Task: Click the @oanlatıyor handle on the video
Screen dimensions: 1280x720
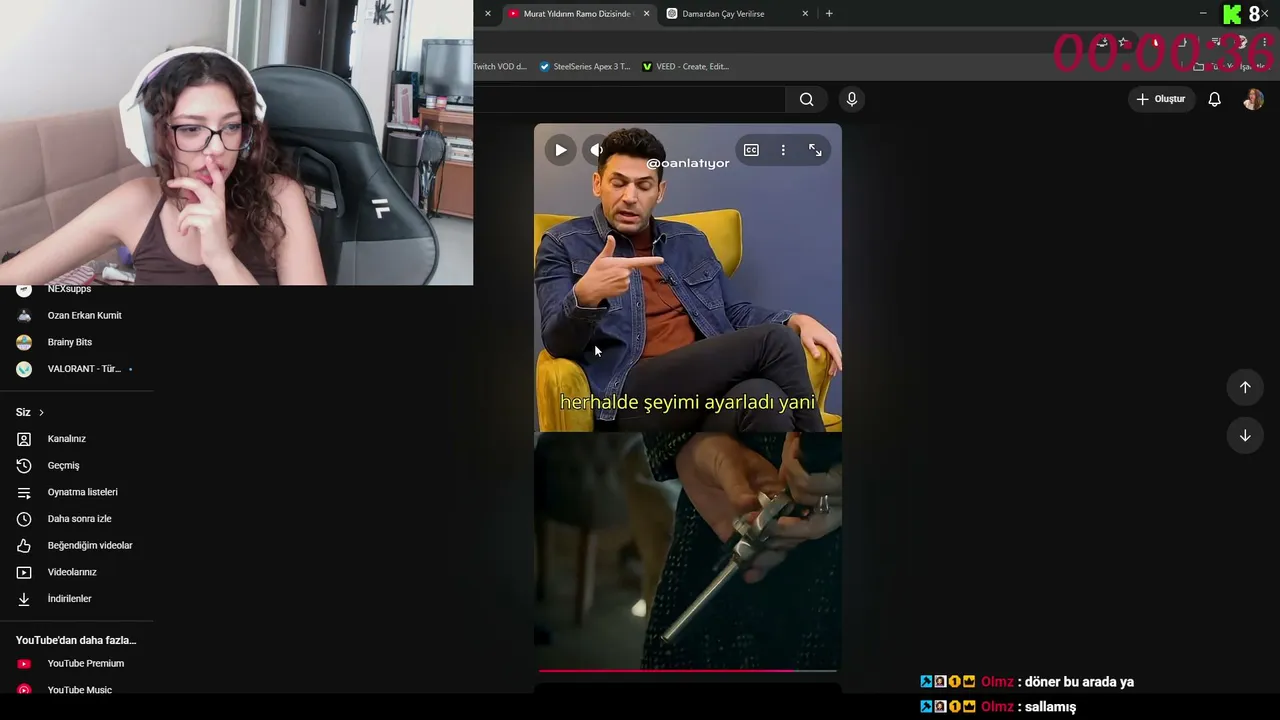Action: (x=688, y=163)
